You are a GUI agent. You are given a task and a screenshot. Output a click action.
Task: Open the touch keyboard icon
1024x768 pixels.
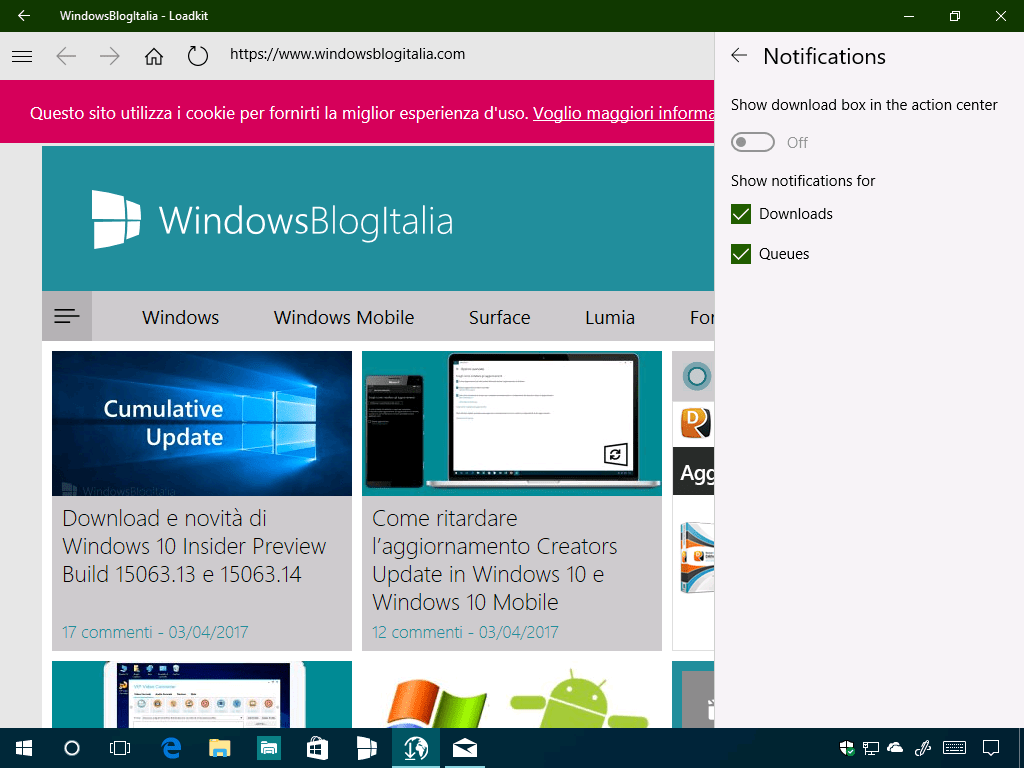[955, 748]
